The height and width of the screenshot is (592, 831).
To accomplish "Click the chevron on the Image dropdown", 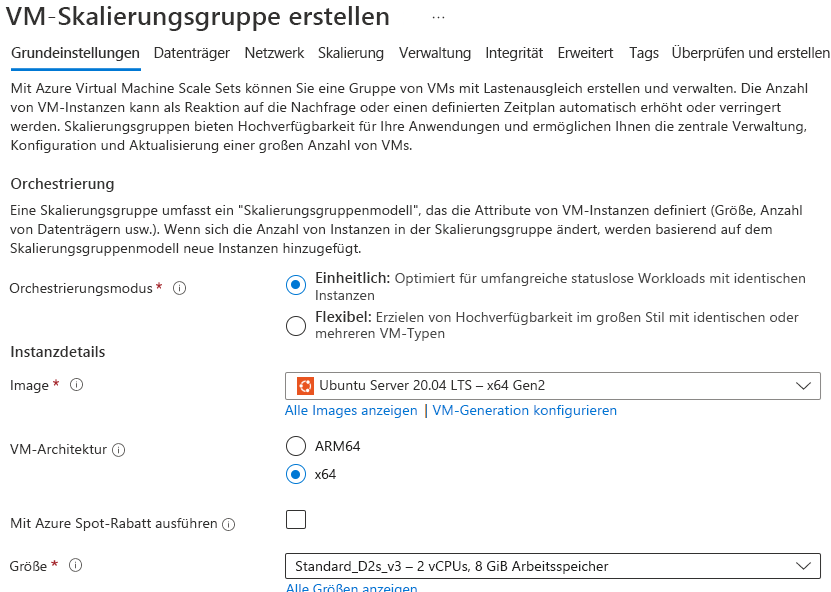I will pyautogui.click(x=802, y=384).
